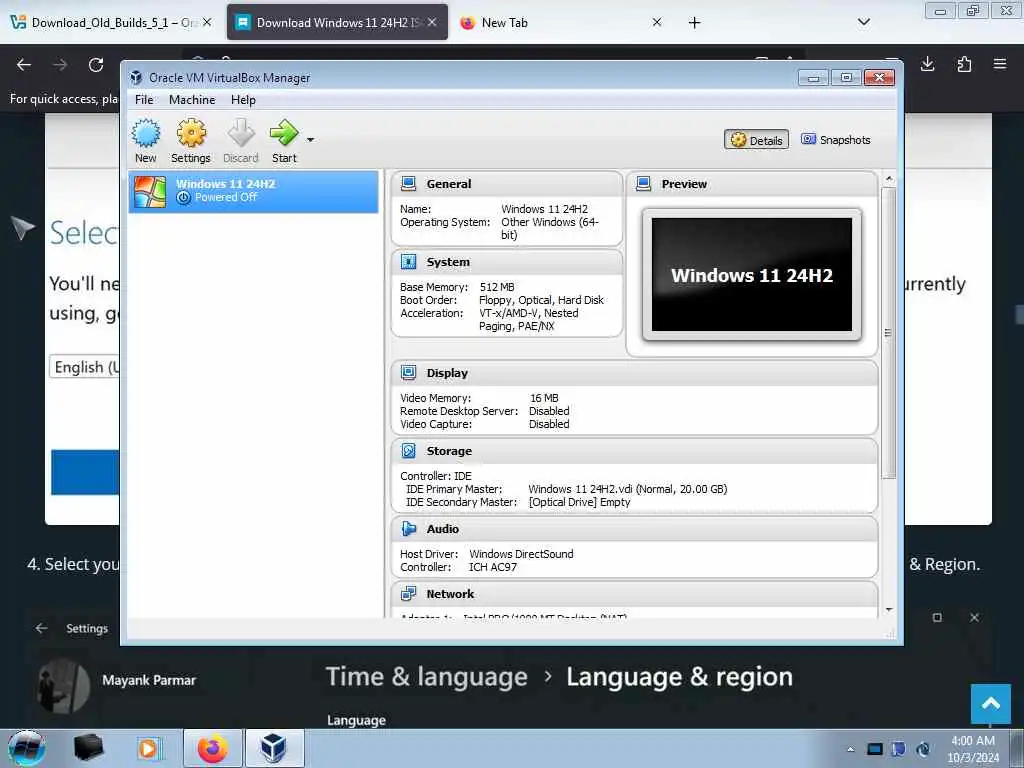Click the details pane scroll down arrow
Viewport: 1024px width, 768px height.
(x=889, y=610)
